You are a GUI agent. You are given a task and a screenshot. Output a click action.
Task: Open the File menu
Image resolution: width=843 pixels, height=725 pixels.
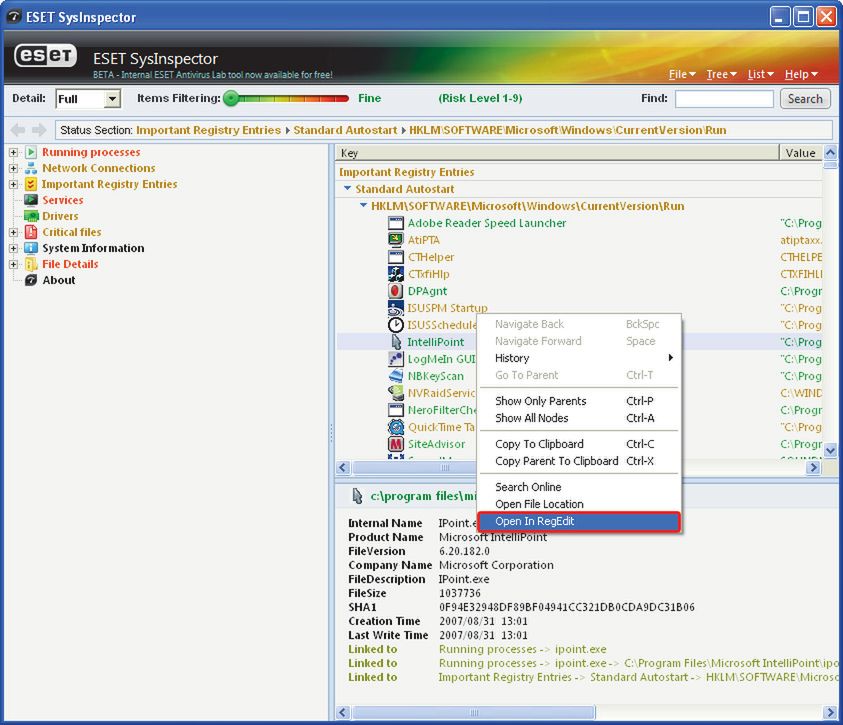coord(681,75)
